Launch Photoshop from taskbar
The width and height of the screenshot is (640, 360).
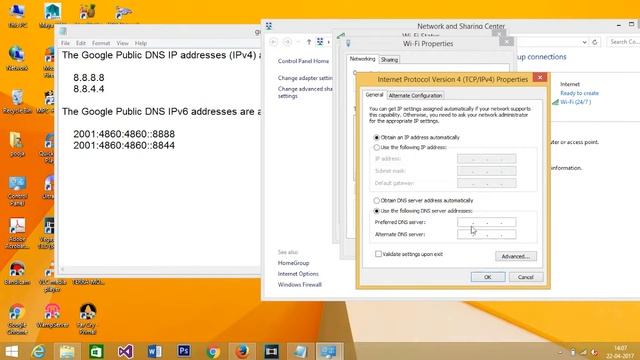pos(184,351)
